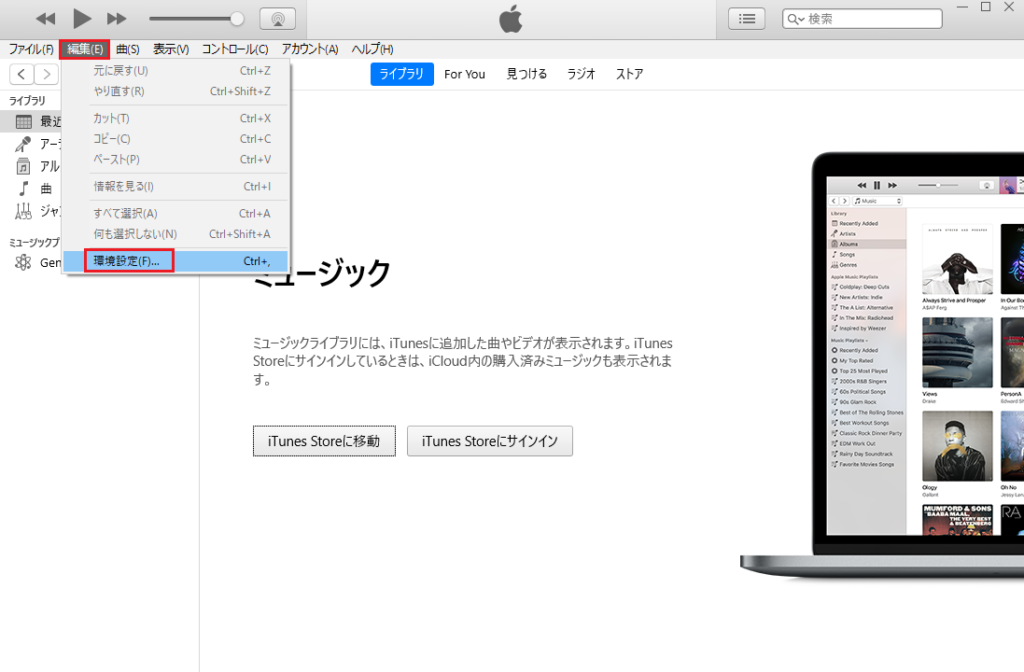Viewport: 1024px width, 672px height.
Task: Switch to the 見つける tab
Action: [x=526, y=74]
